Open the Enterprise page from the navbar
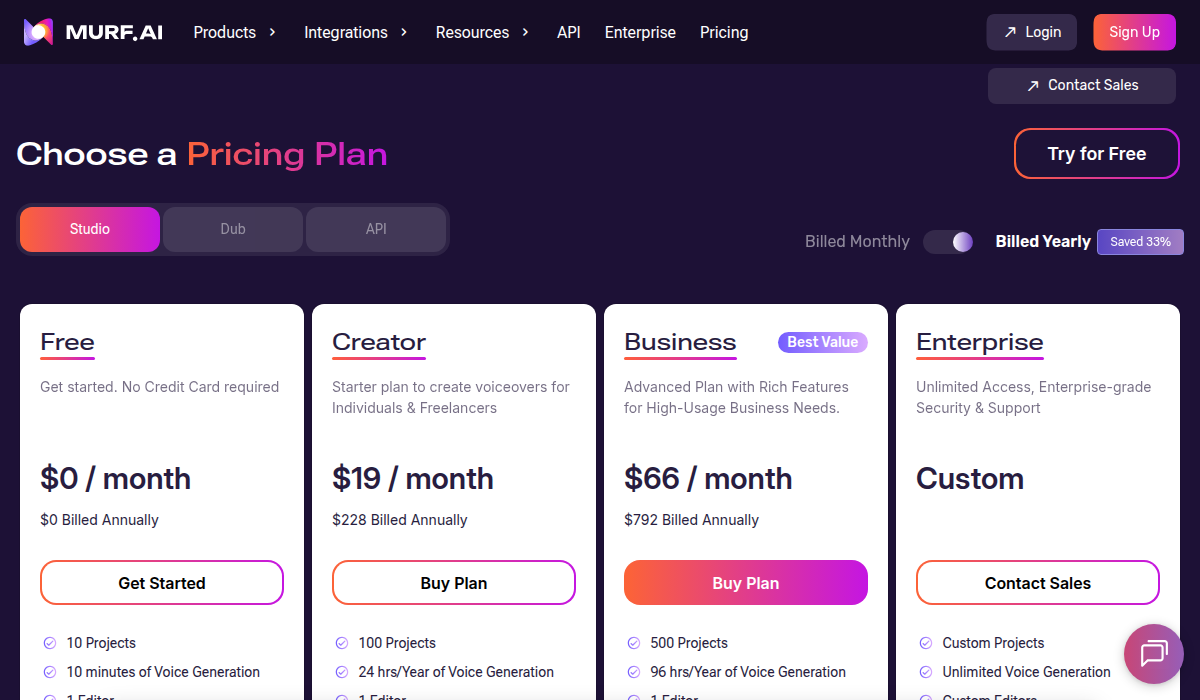 pyautogui.click(x=640, y=32)
